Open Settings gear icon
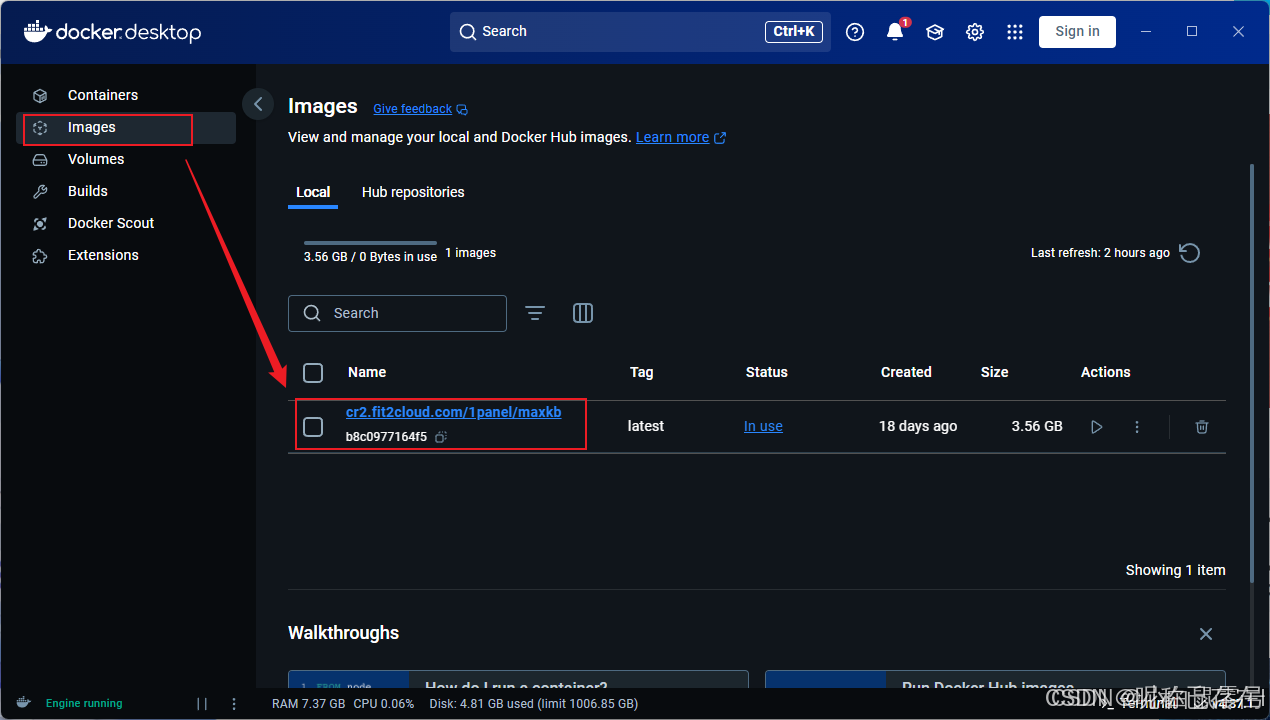Viewport: 1270px width, 720px height. click(975, 32)
